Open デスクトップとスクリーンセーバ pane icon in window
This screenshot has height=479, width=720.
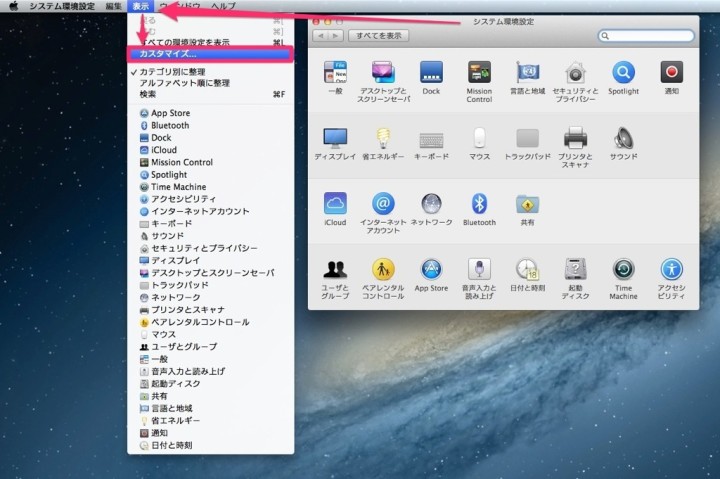[x=383, y=73]
